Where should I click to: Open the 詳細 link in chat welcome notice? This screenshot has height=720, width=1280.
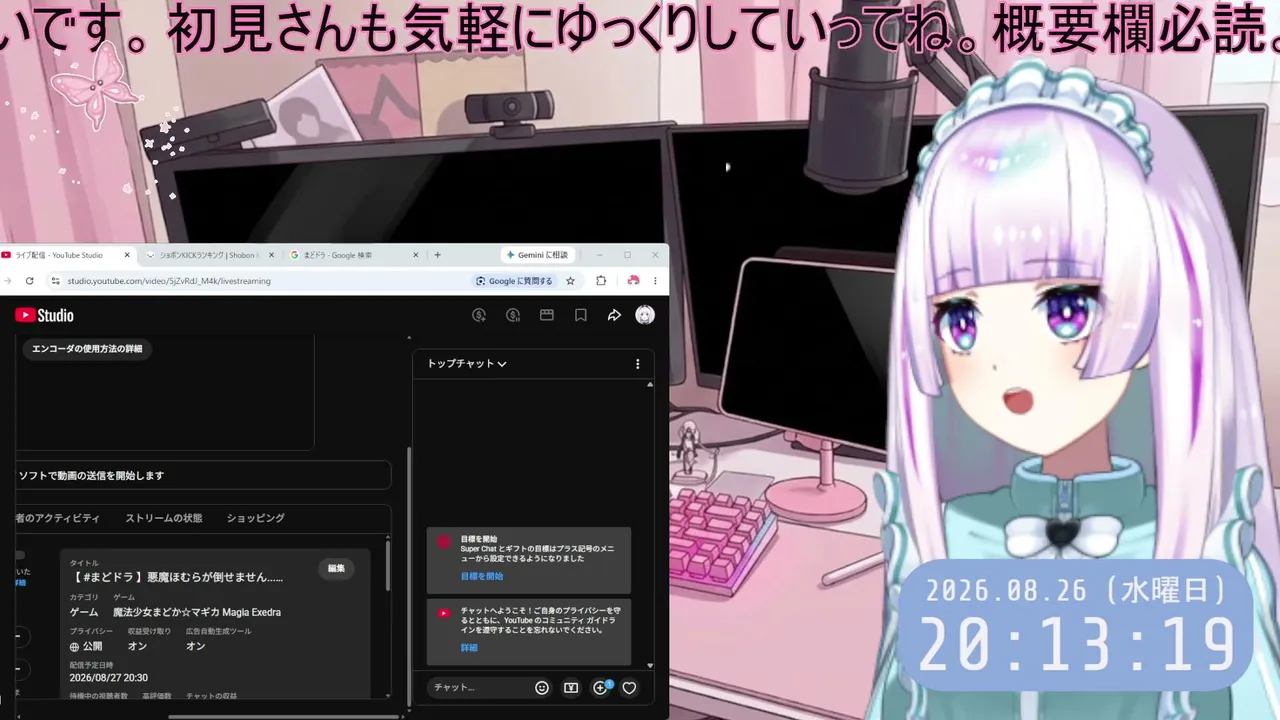click(469, 648)
